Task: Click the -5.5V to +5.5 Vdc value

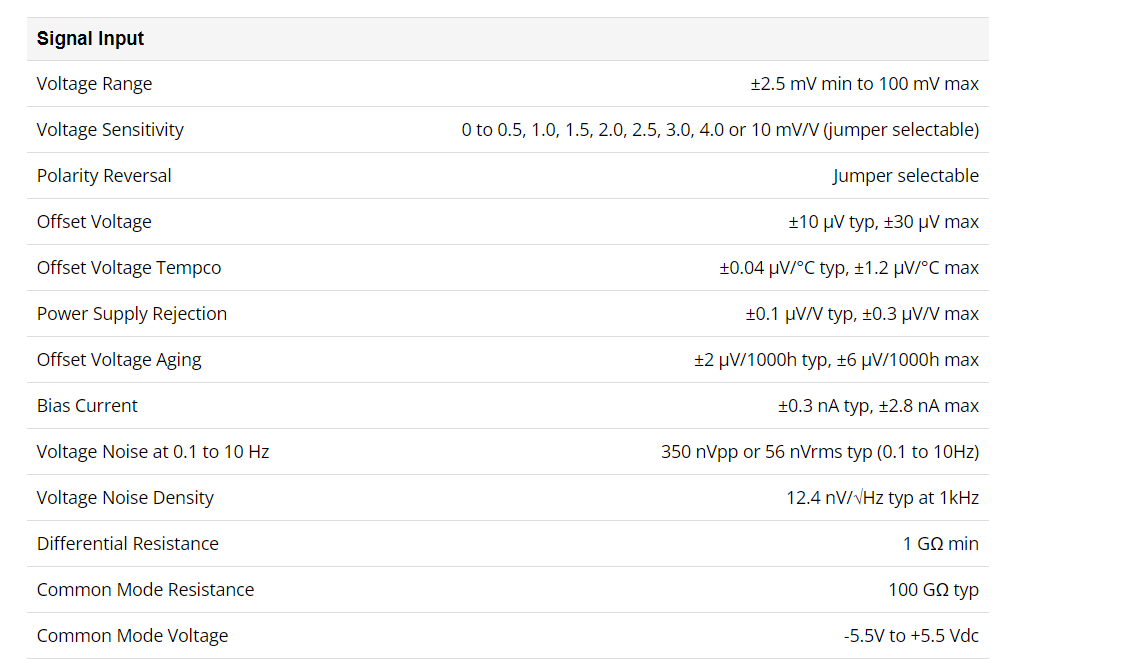Action: coord(911,635)
